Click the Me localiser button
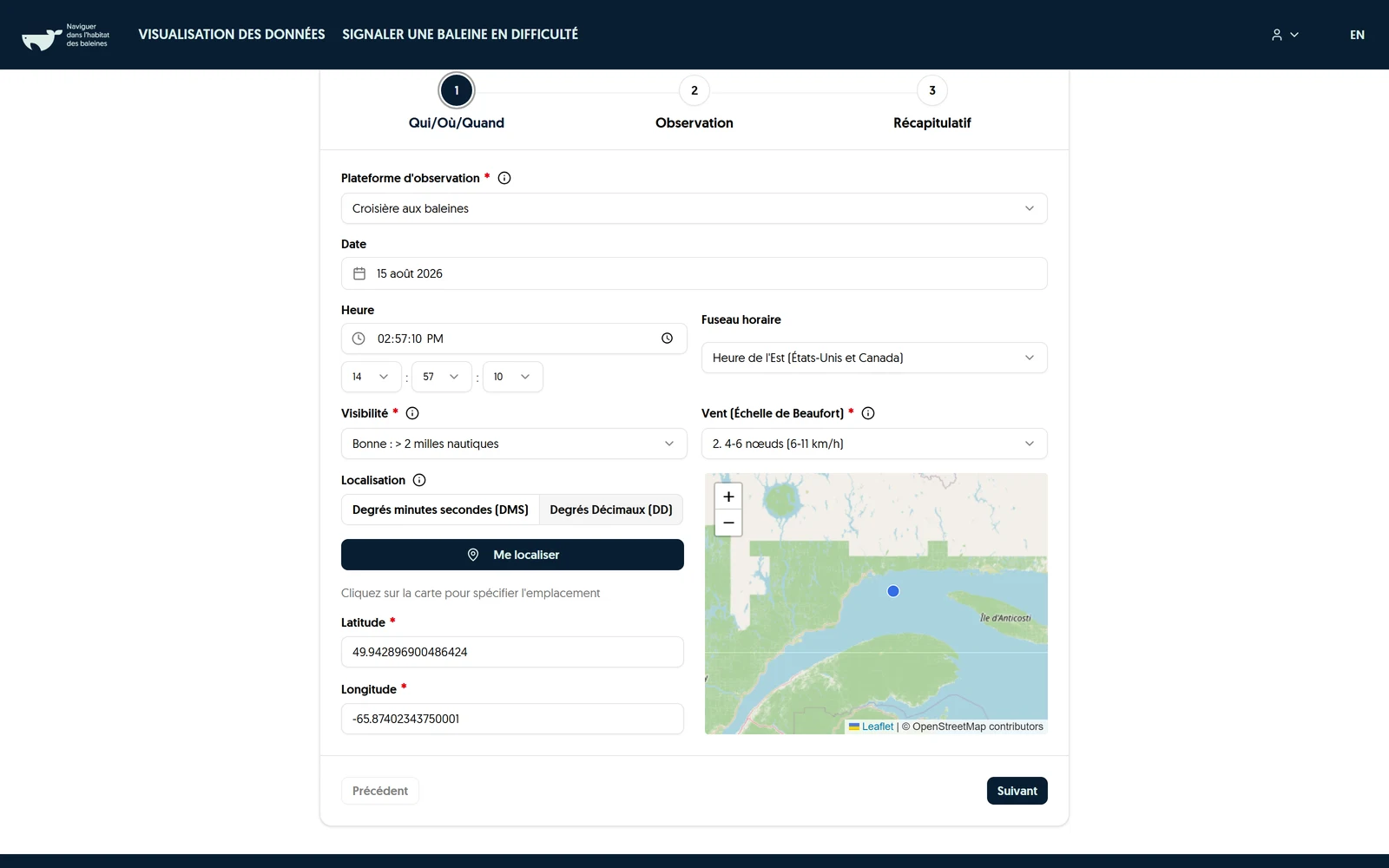This screenshot has height=868, width=1389. 512,555
